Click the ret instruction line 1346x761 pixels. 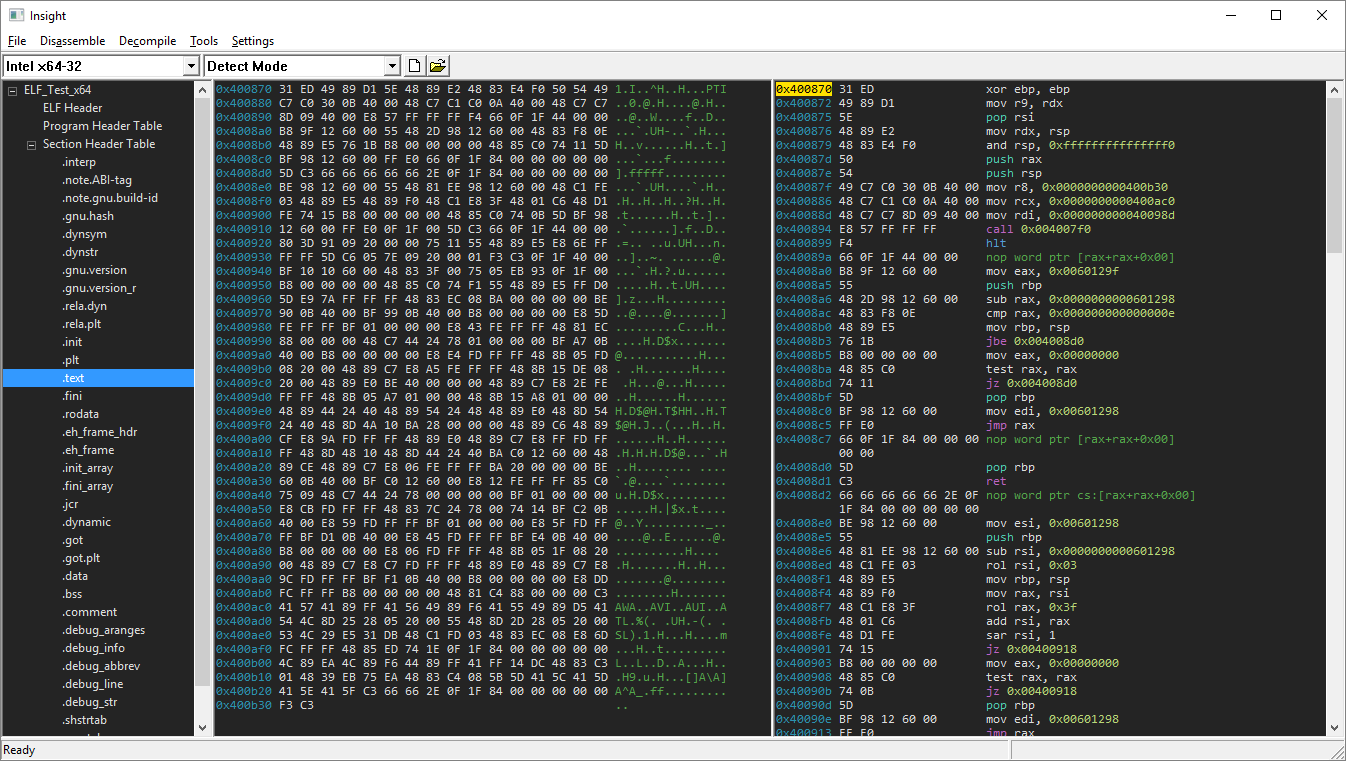[995, 481]
